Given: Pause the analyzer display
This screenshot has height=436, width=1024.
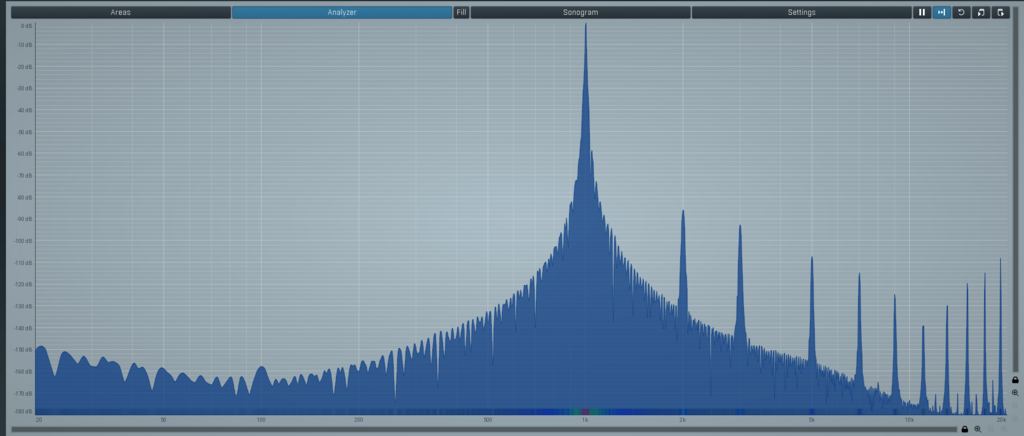Looking at the screenshot, I should pos(921,12).
